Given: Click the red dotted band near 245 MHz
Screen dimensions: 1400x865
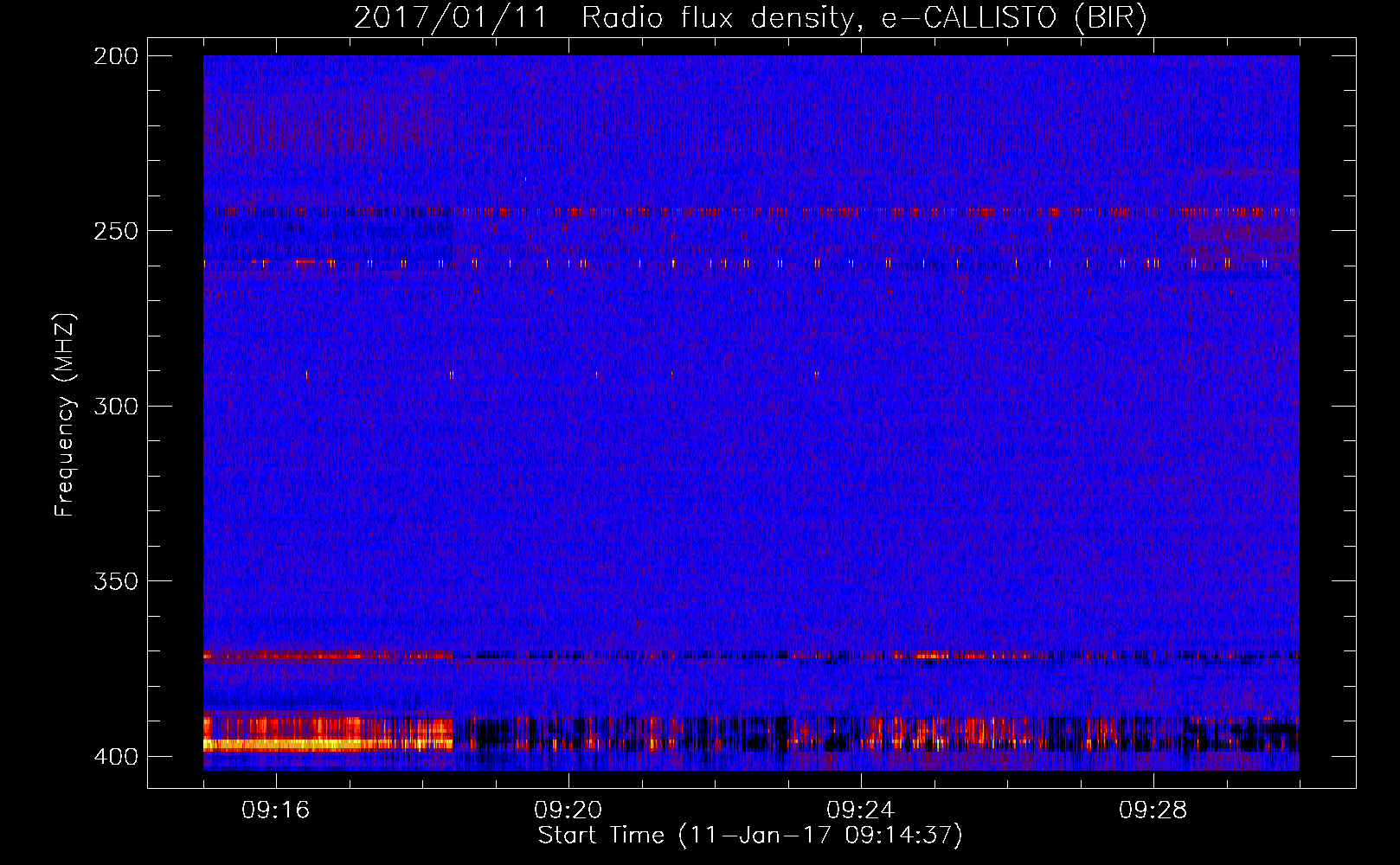Looking at the screenshot, I should [x=751, y=211].
